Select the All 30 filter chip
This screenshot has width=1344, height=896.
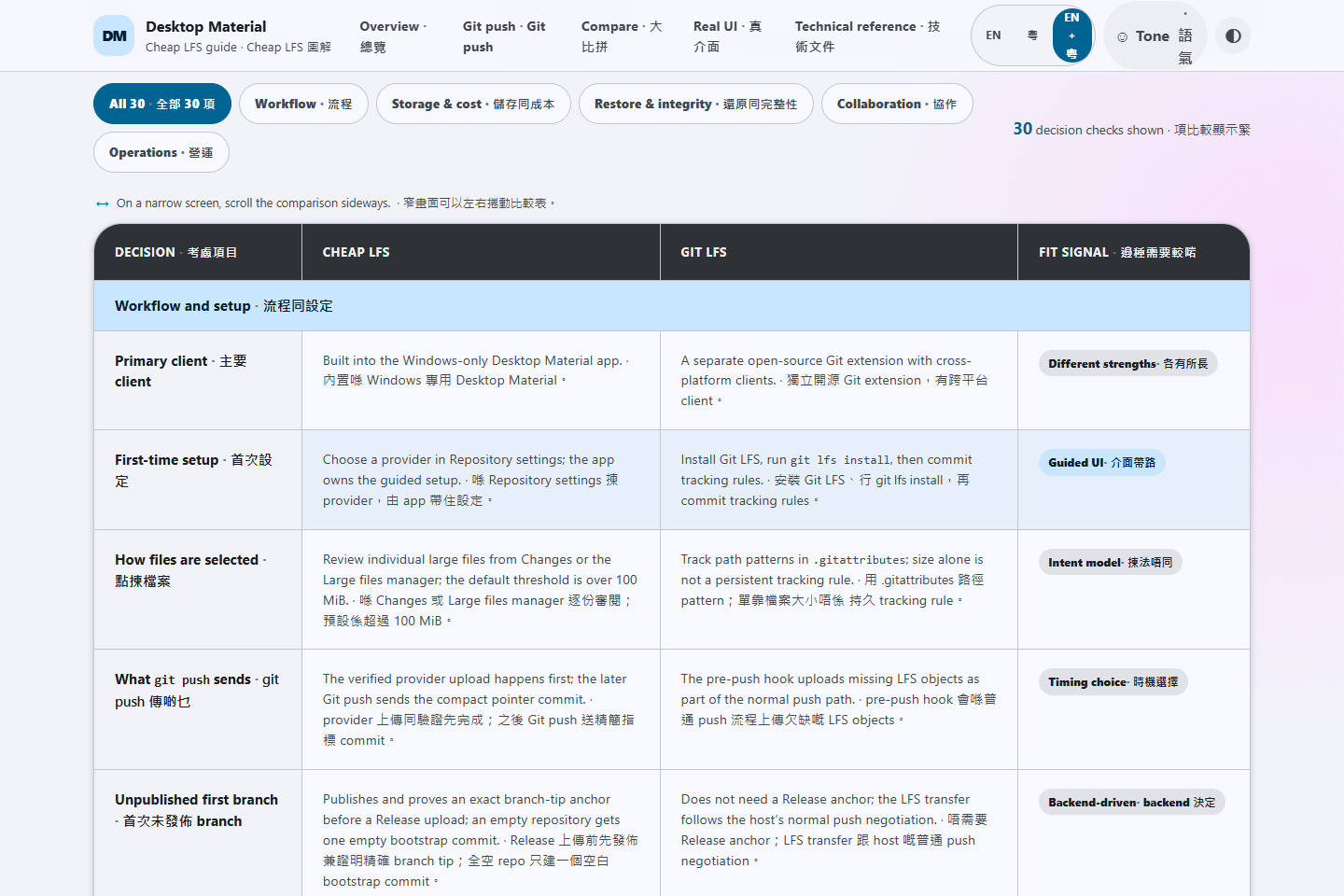162,104
